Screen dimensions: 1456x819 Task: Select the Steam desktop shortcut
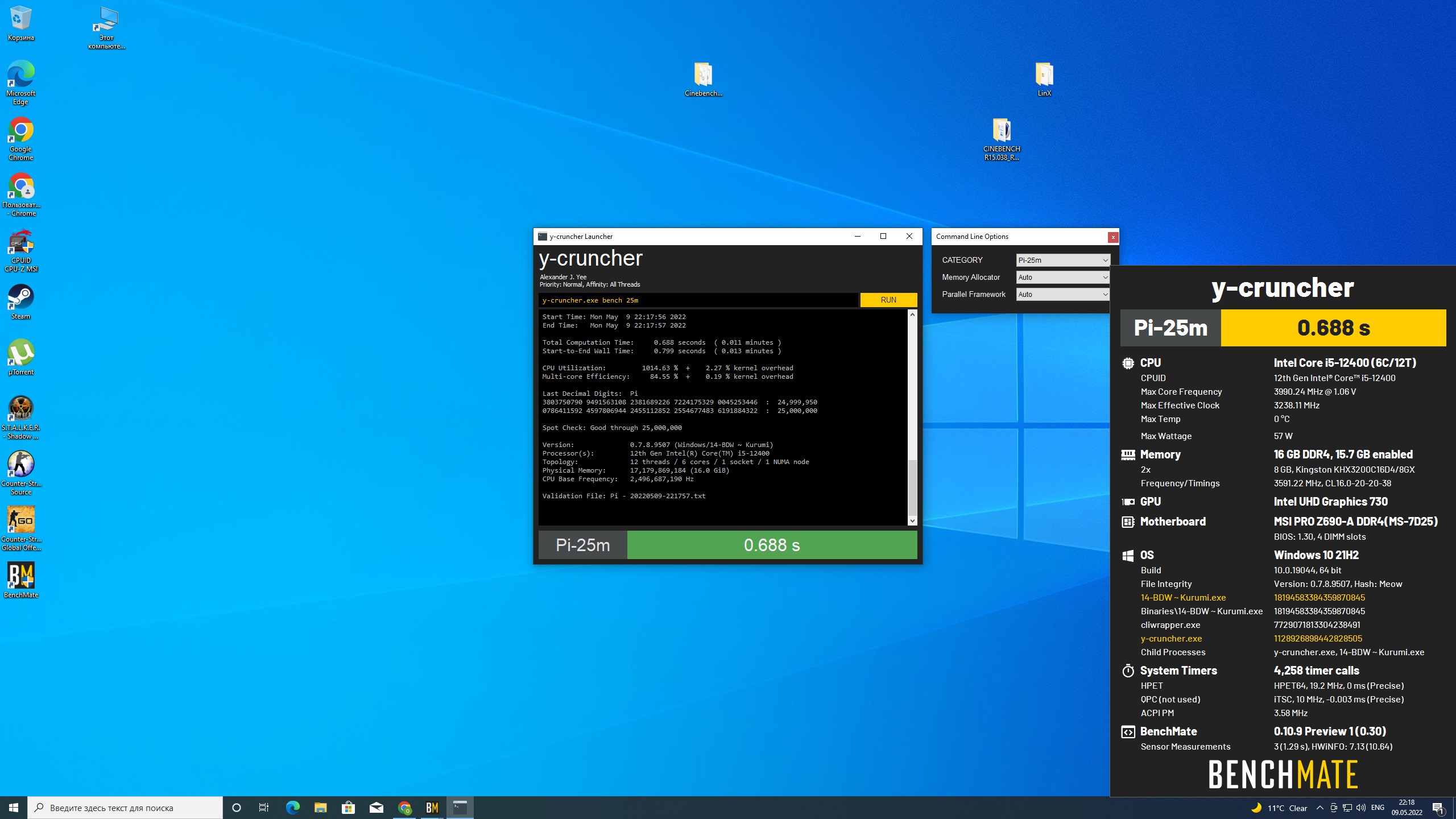pyautogui.click(x=20, y=302)
